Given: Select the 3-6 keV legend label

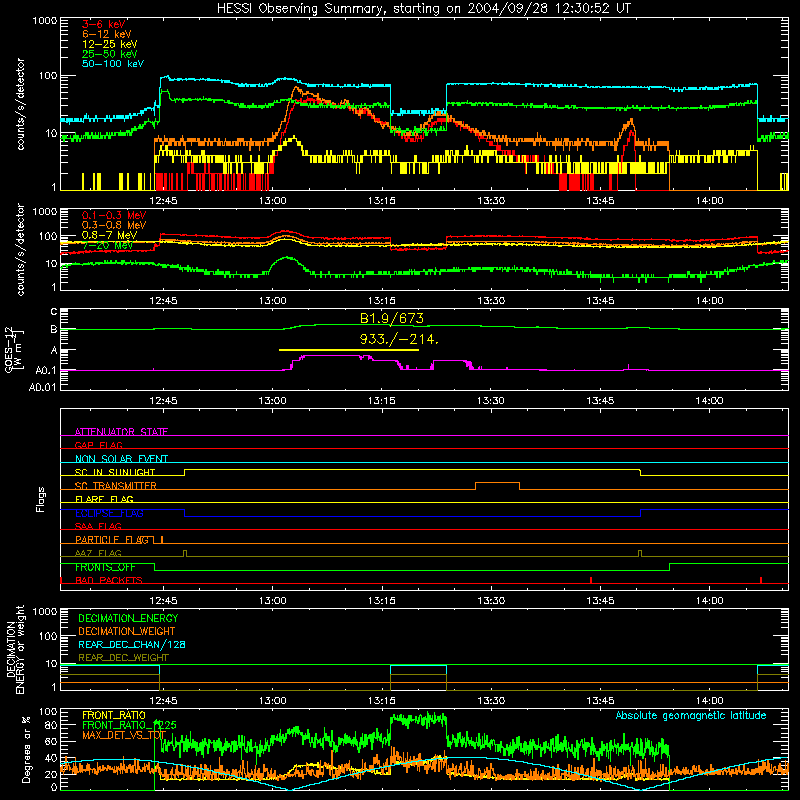Looking at the screenshot, I should (104, 24).
